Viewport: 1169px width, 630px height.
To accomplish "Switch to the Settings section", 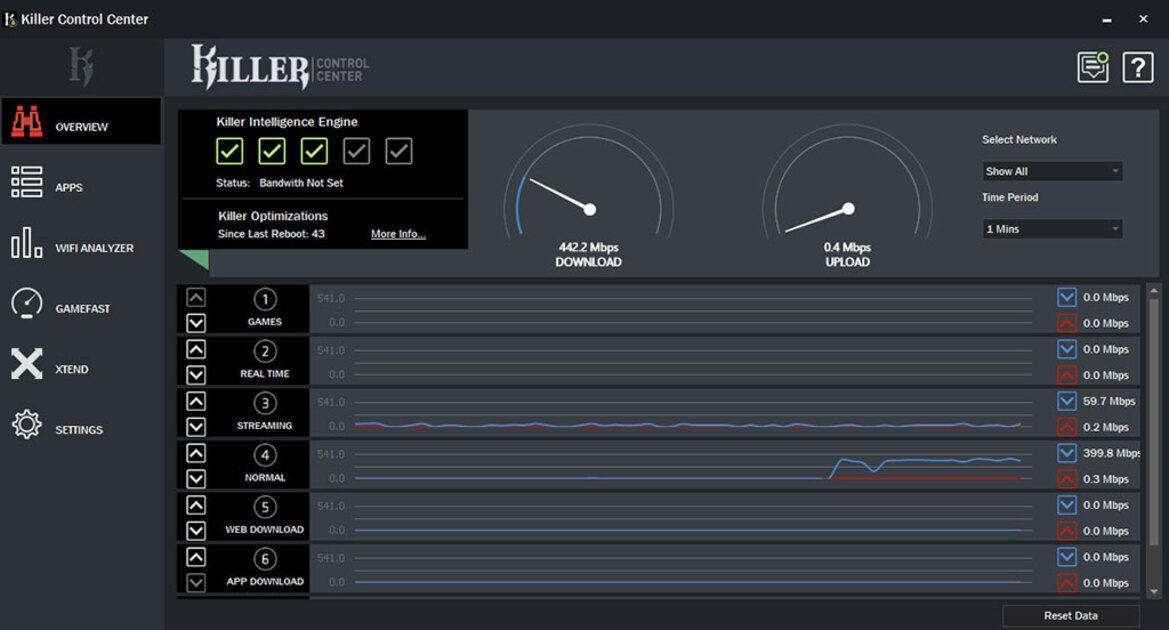I will tap(81, 424).
